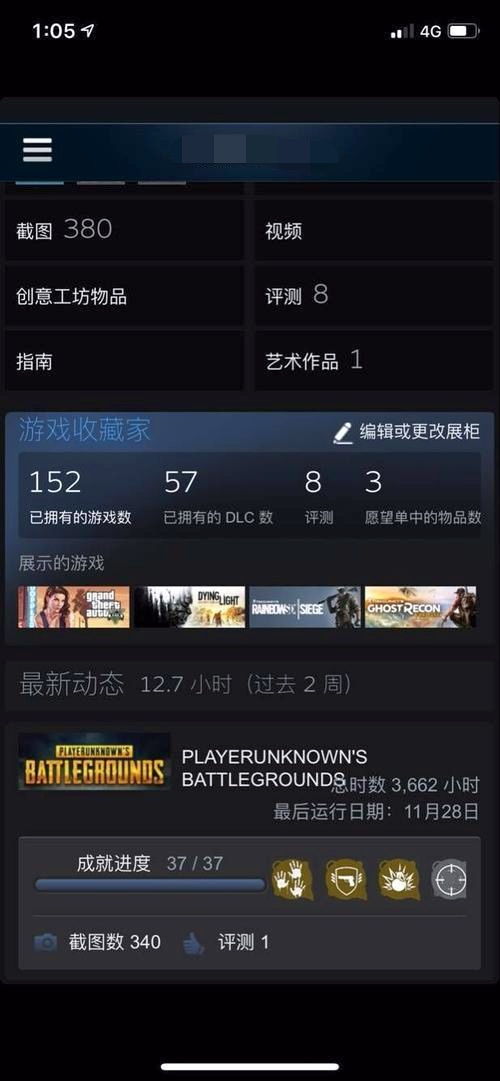The width and height of the screenshot is (500, 1081).
Task: Open the hamburger menu icon
Action: click(x=37, y=149)
